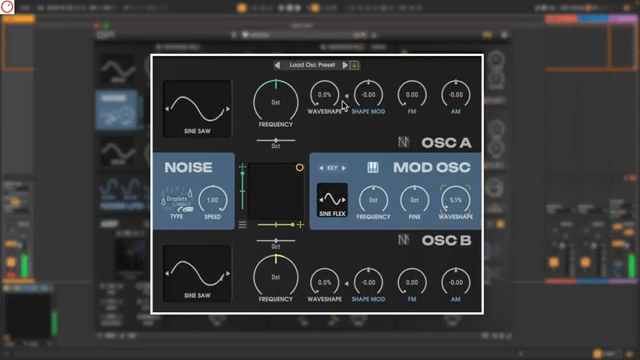Image resolution: width=640 pixels, height=360 pixels.
Task: Select next OSC A waveform arrow
Action: pos(228,109)
